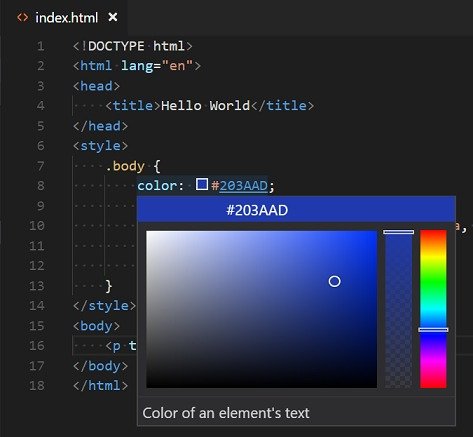Click the inline color swatch before #203AAD

tap(202, 184)
